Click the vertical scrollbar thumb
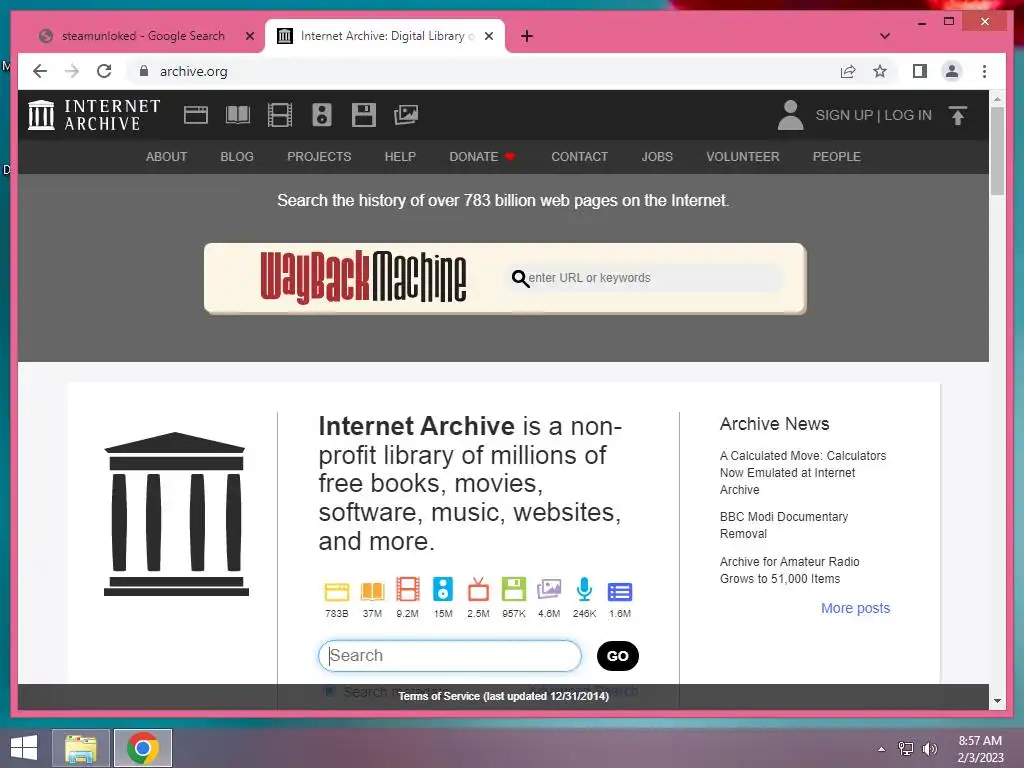This screenshot has height=768, width=1024. pyautogui.click(x=997, y=150)
